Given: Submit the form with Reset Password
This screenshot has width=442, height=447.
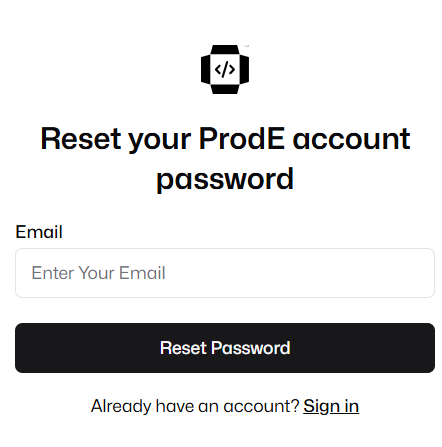Looking at the screenshot, I should click(x=225, y=348).
